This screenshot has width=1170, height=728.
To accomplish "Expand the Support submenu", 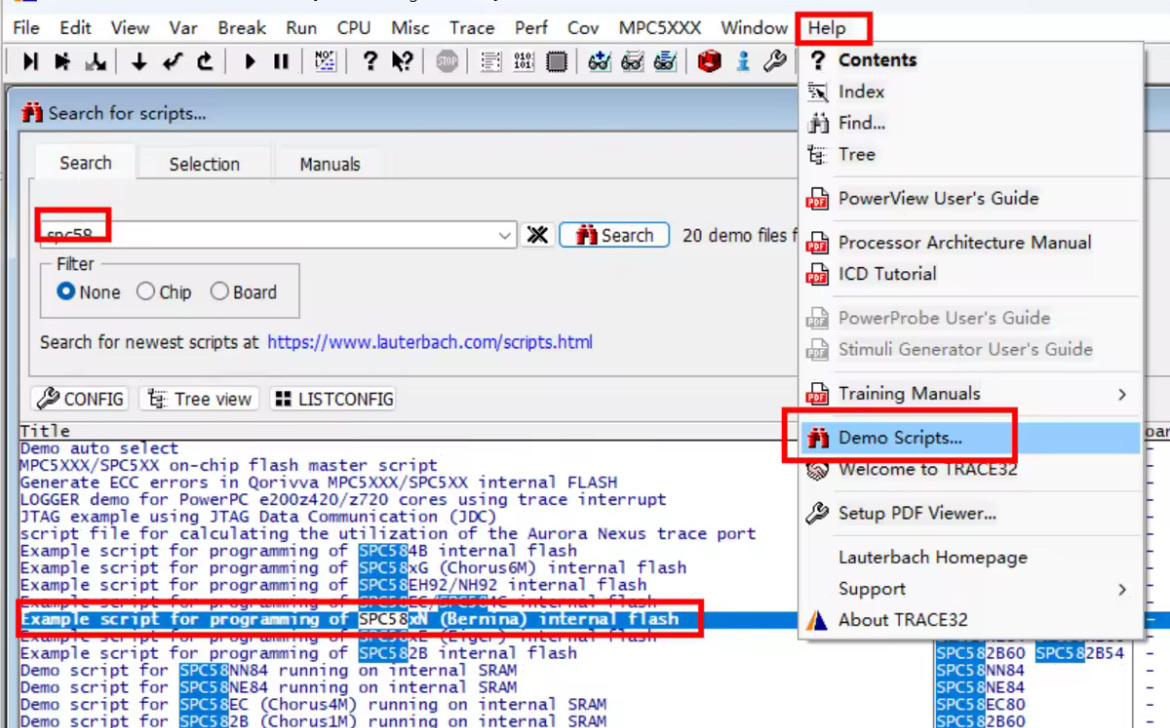I will [970, 589].
